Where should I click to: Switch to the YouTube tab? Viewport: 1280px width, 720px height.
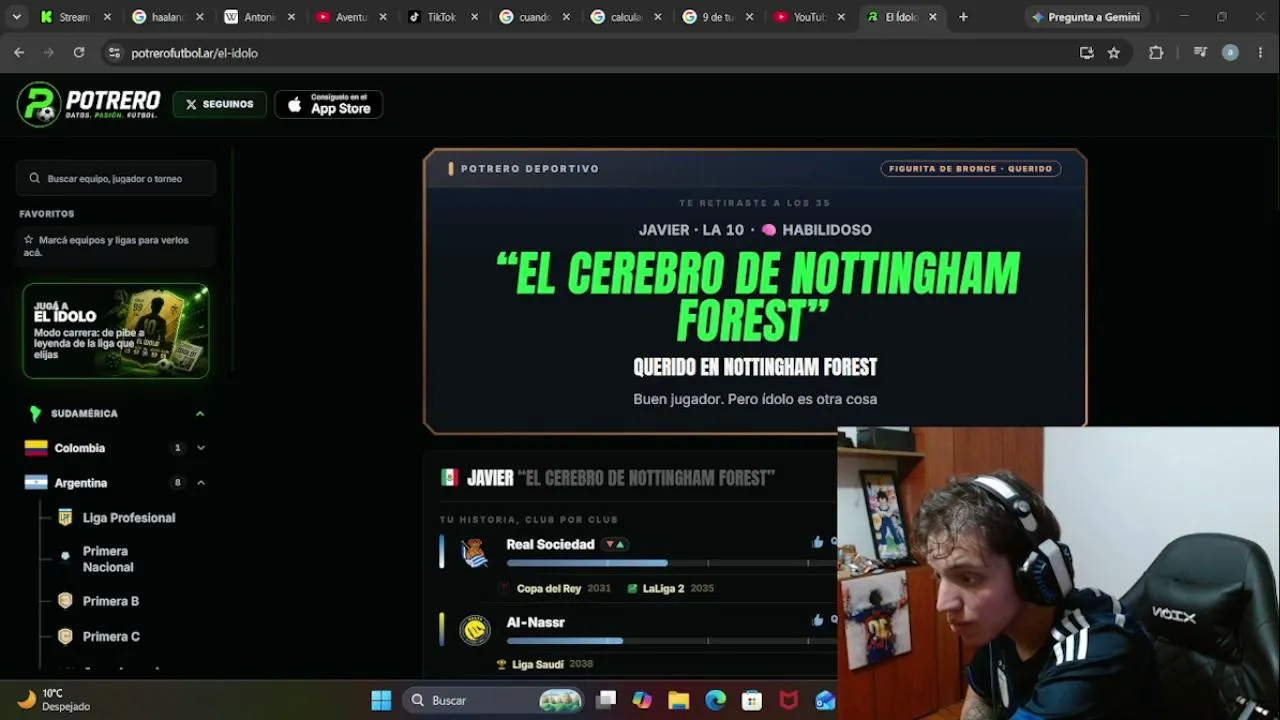810,17
